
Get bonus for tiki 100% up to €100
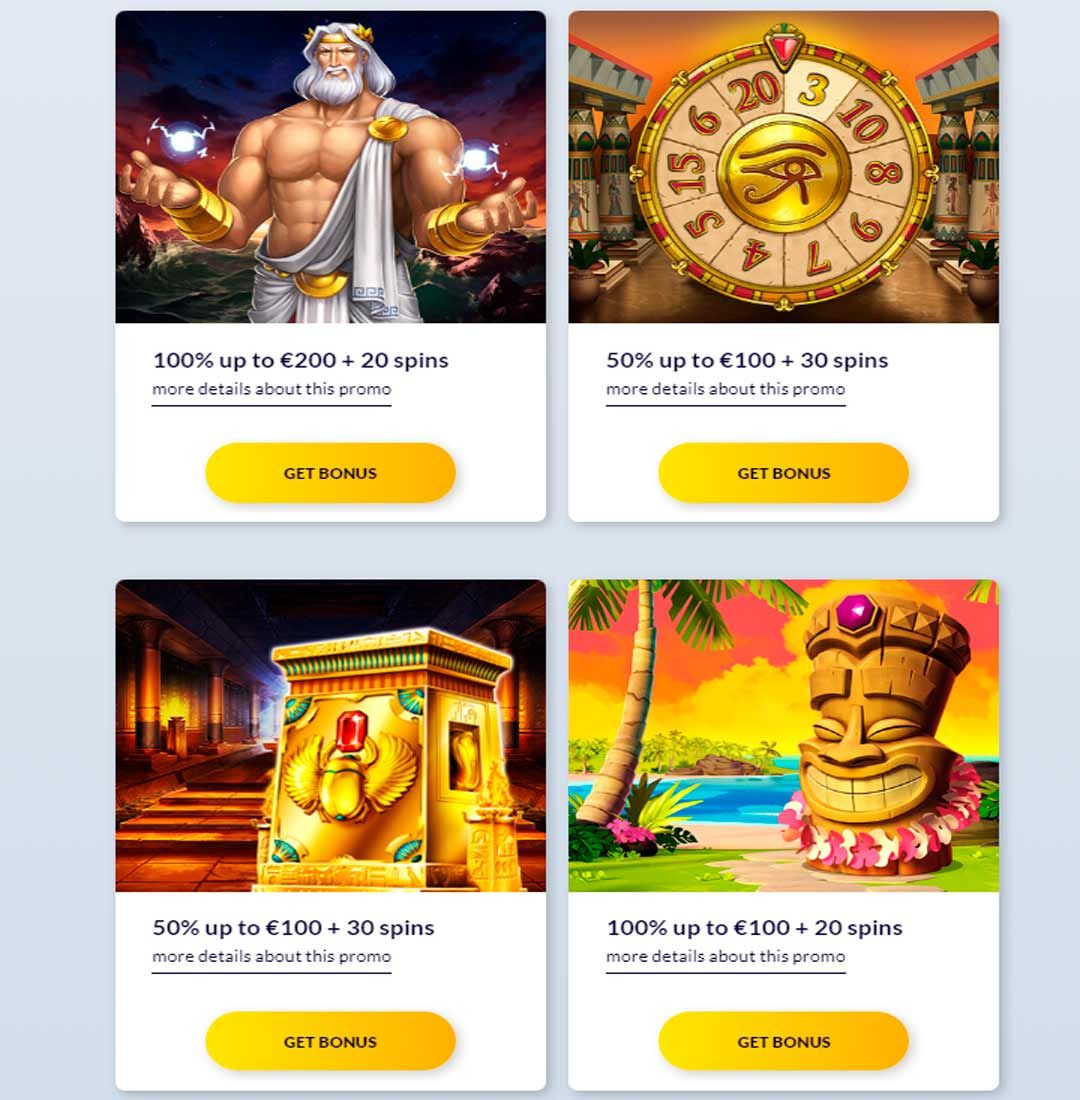783,1042
